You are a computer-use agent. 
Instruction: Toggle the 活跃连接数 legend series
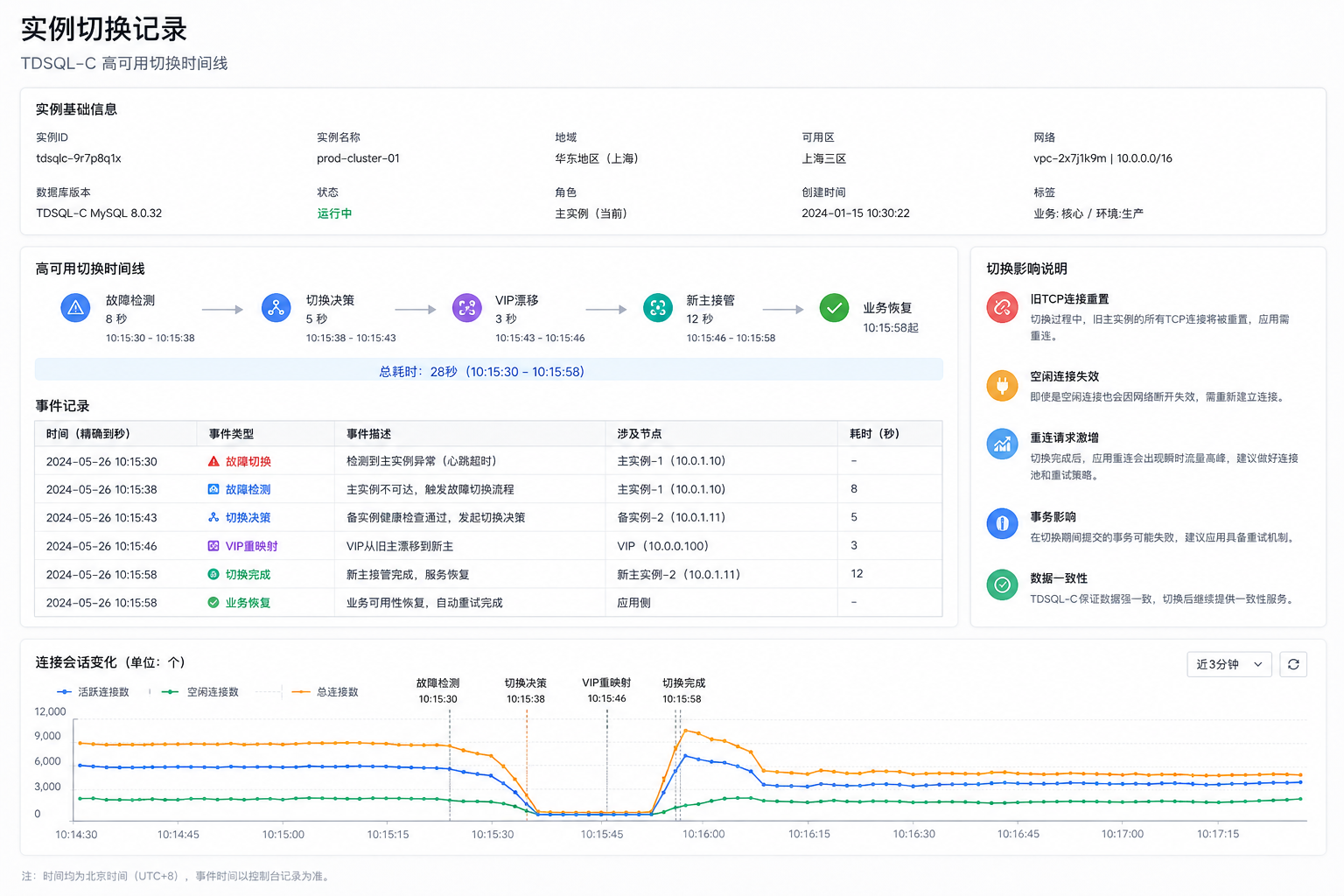click(x=93, y=692)
